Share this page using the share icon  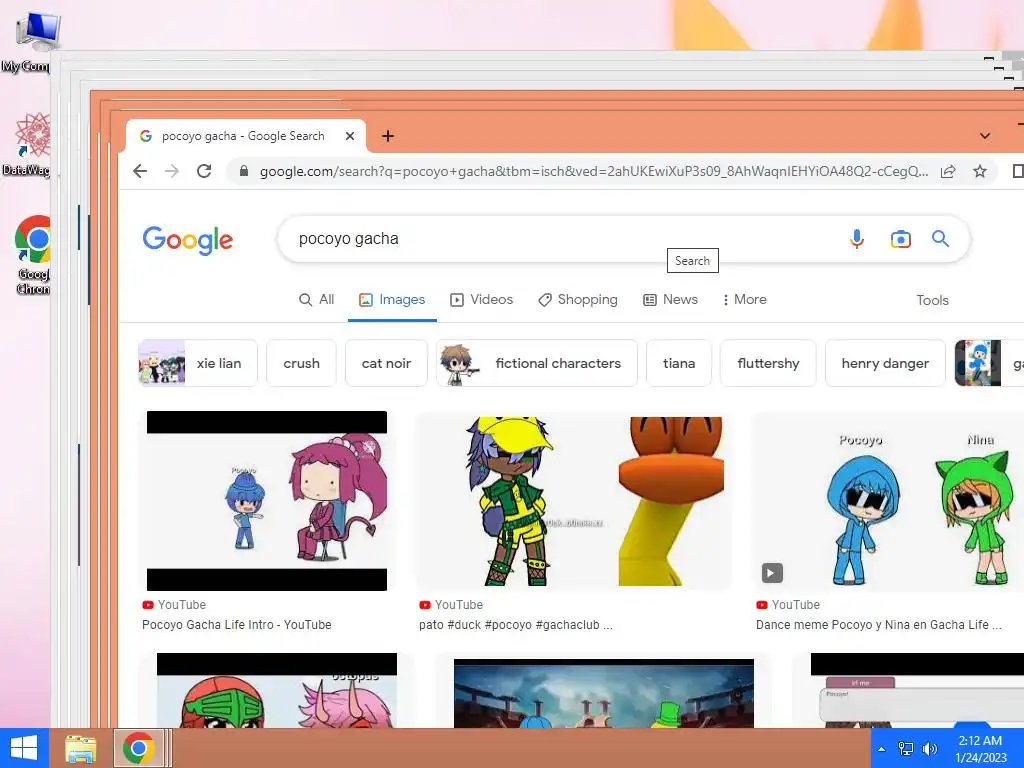[x=948, y=171]
